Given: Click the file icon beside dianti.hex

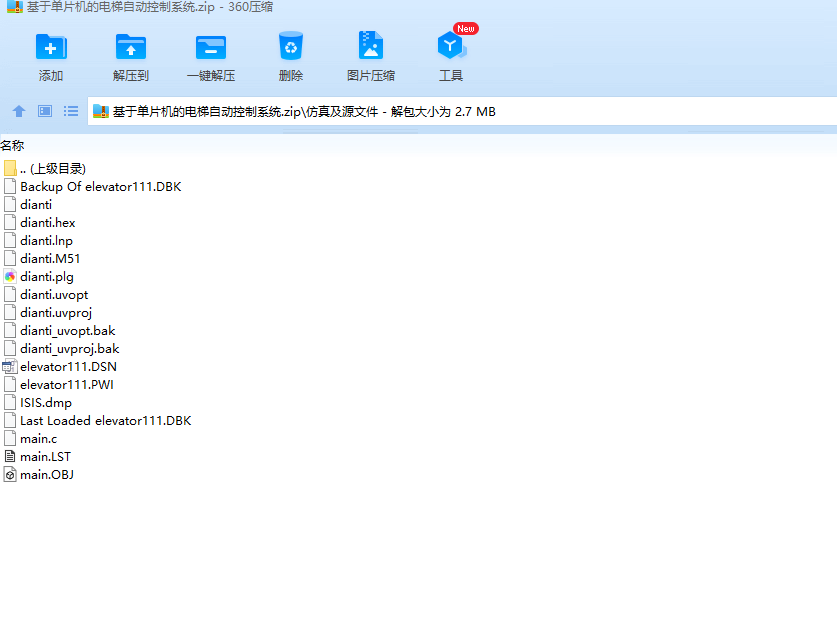Looking at the screenshot, I should click(10, 223).
